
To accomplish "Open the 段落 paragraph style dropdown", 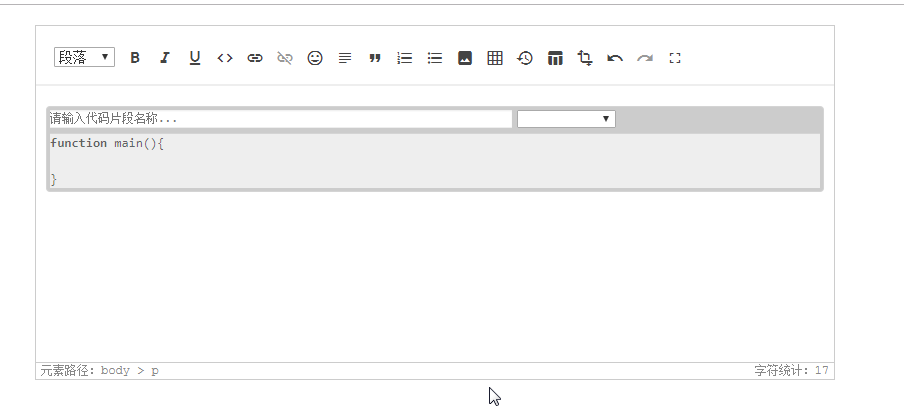I will pos(84,57).
